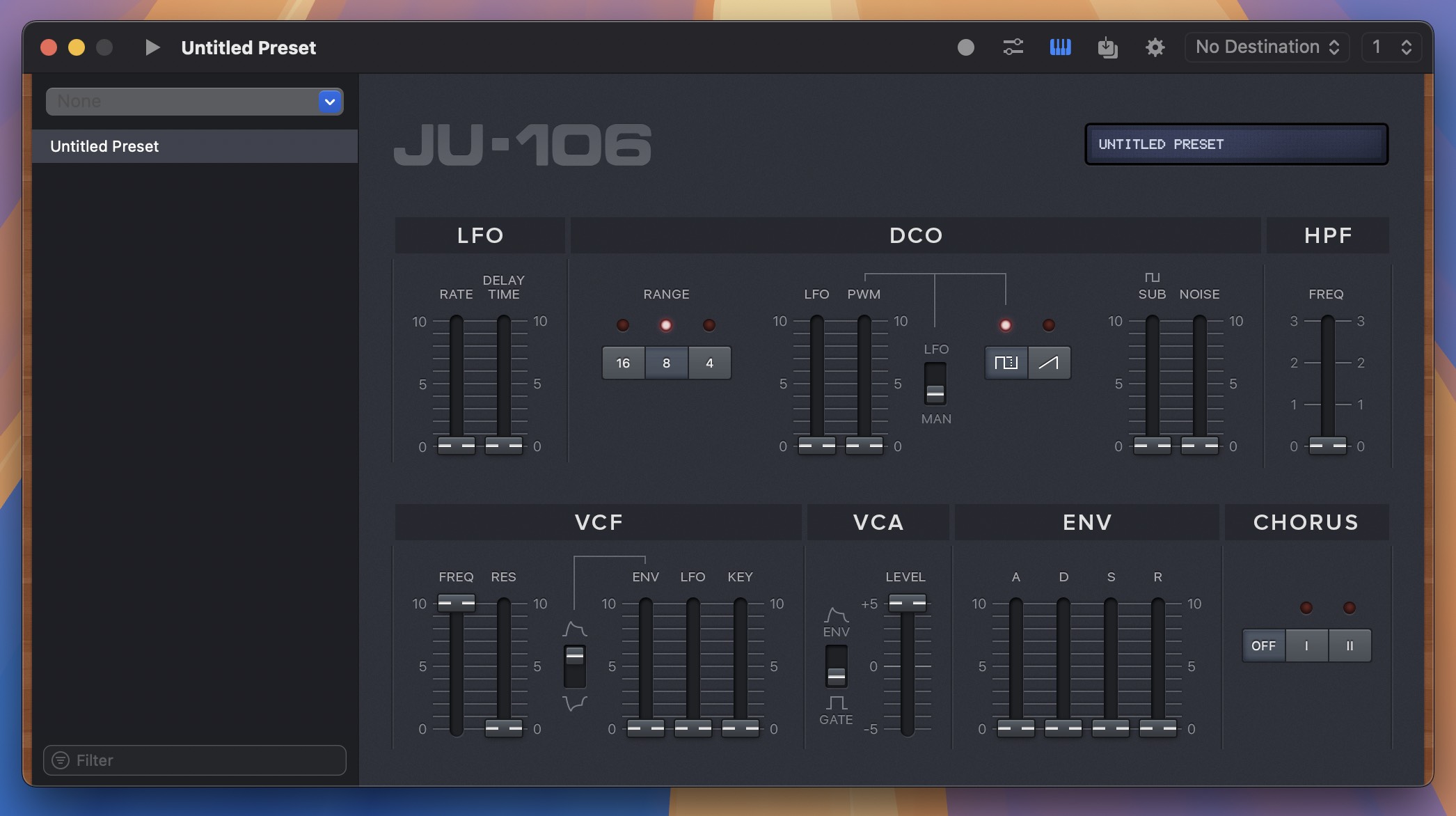
Task: Click the import download icon
Action: tap(1107, 47)
